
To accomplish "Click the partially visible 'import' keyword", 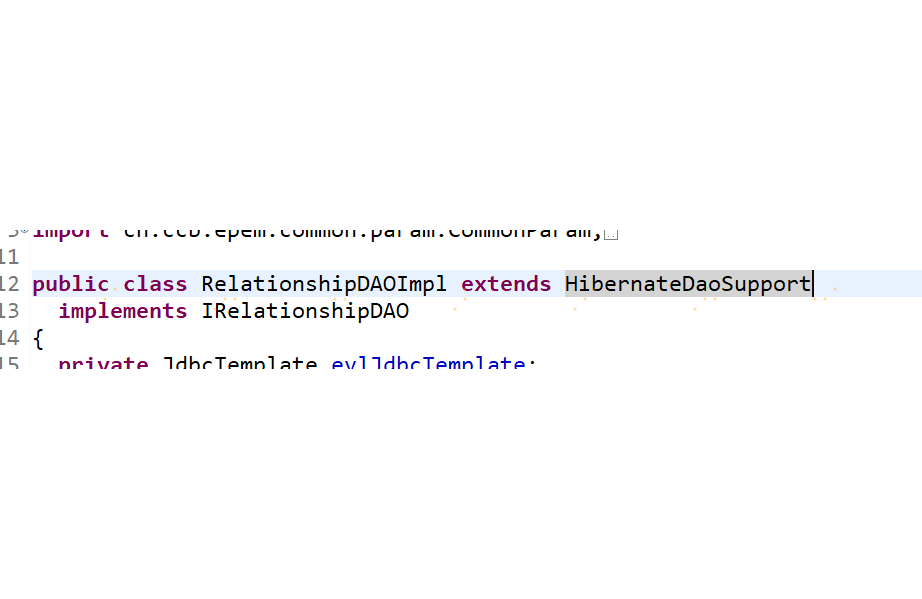I will point(71,233).
